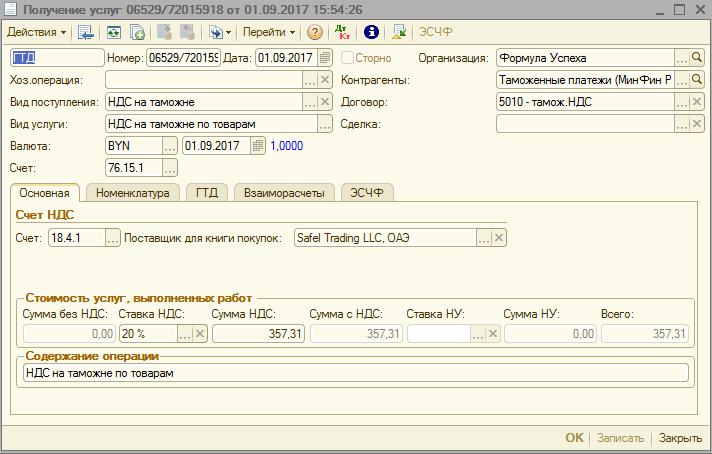Open selection for Вид услуги field
The width and height of the screenshot is (712, 454).
(324, 124)
